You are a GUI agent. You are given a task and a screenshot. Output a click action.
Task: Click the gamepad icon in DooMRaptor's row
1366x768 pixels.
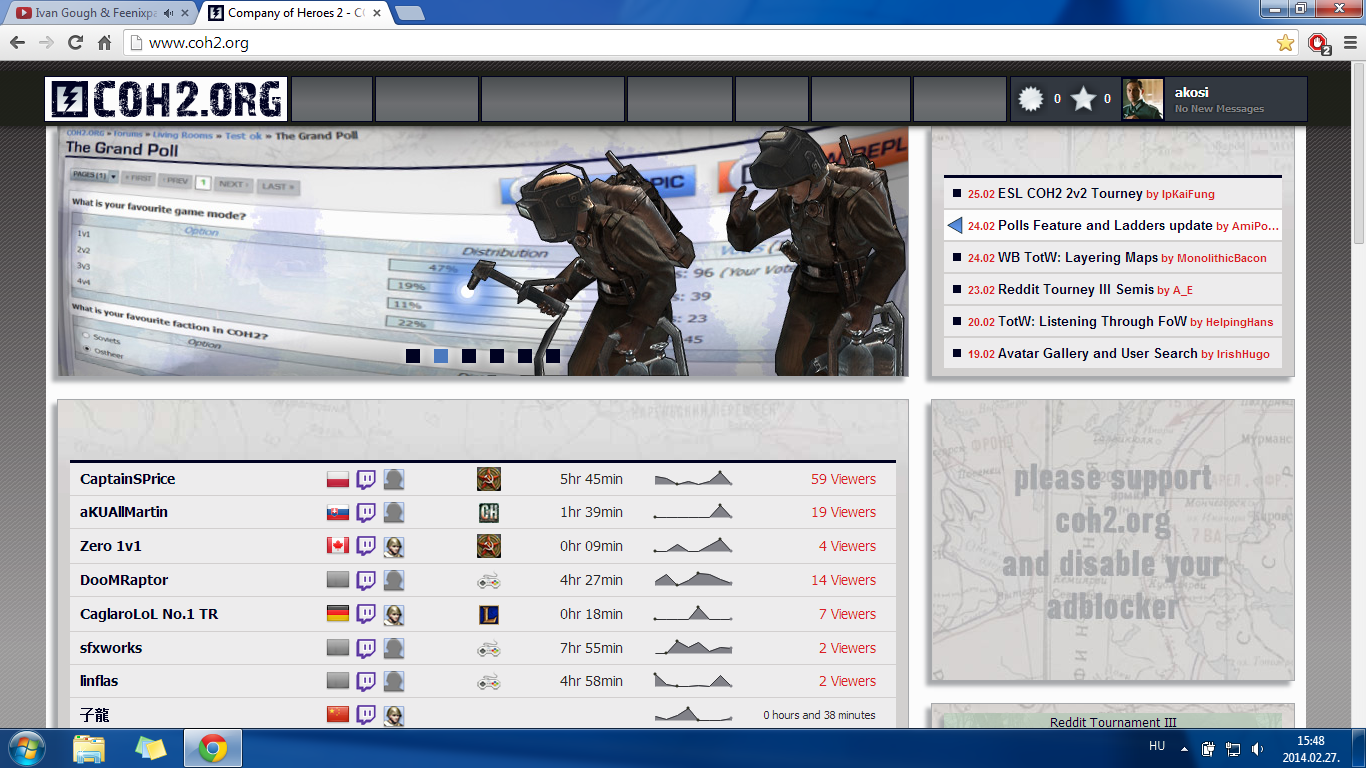point(488,580)
